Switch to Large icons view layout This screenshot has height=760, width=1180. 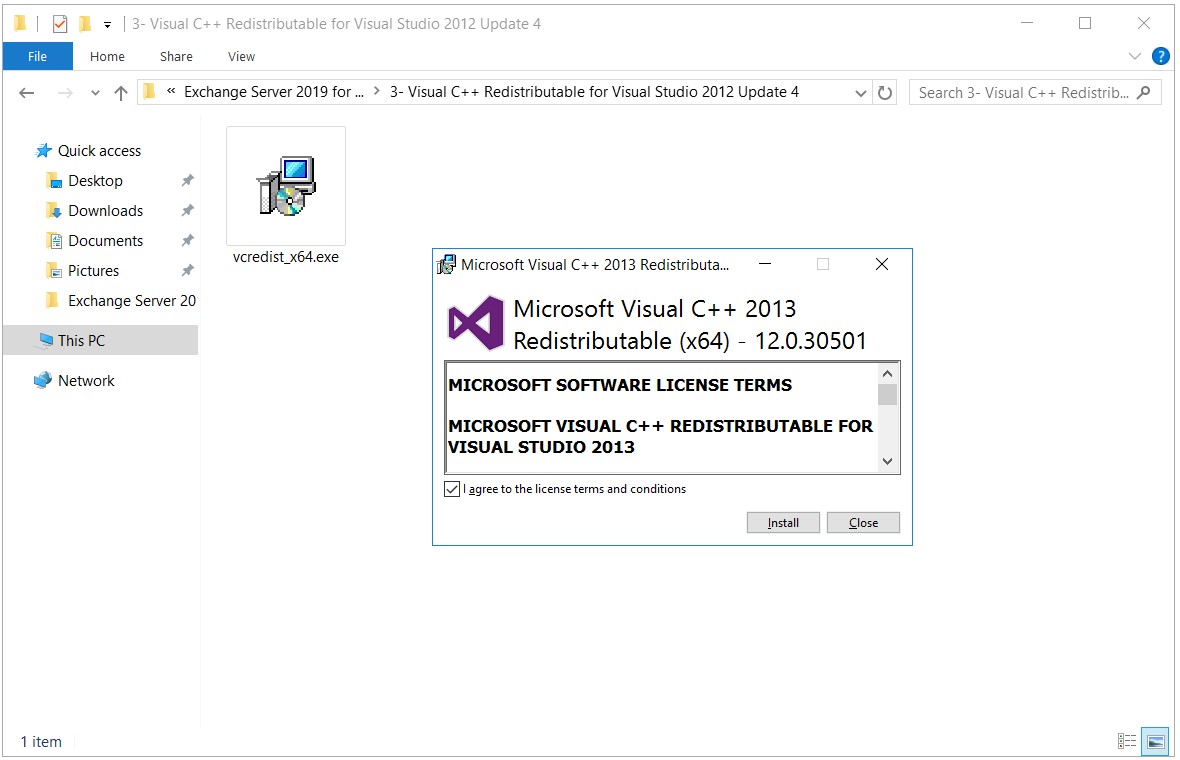click(1155, 741)
